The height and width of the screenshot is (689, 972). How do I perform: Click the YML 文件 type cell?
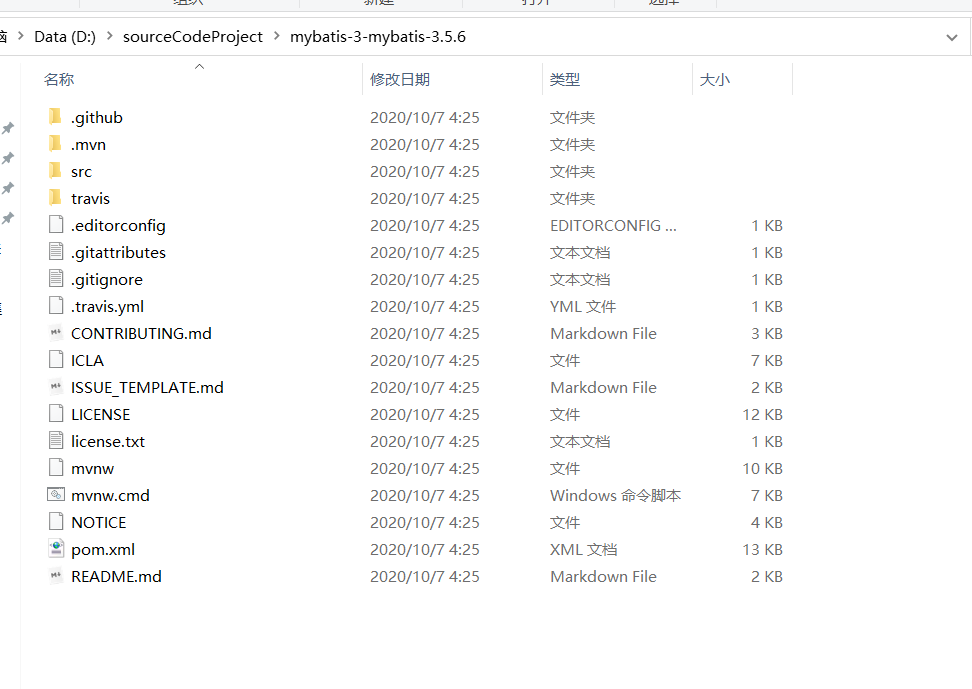[x=583, y=306]
